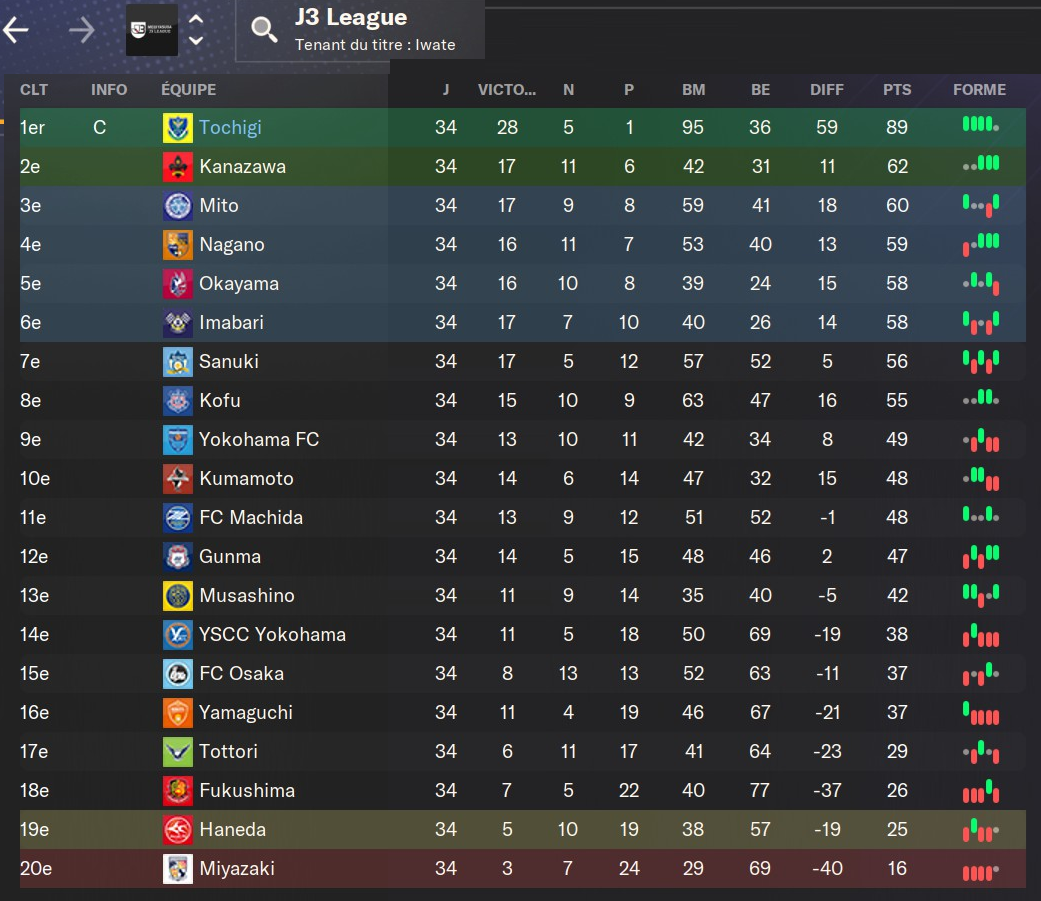Click the down chevron beside league logo
1041x901 pixels.
[196, 41]
